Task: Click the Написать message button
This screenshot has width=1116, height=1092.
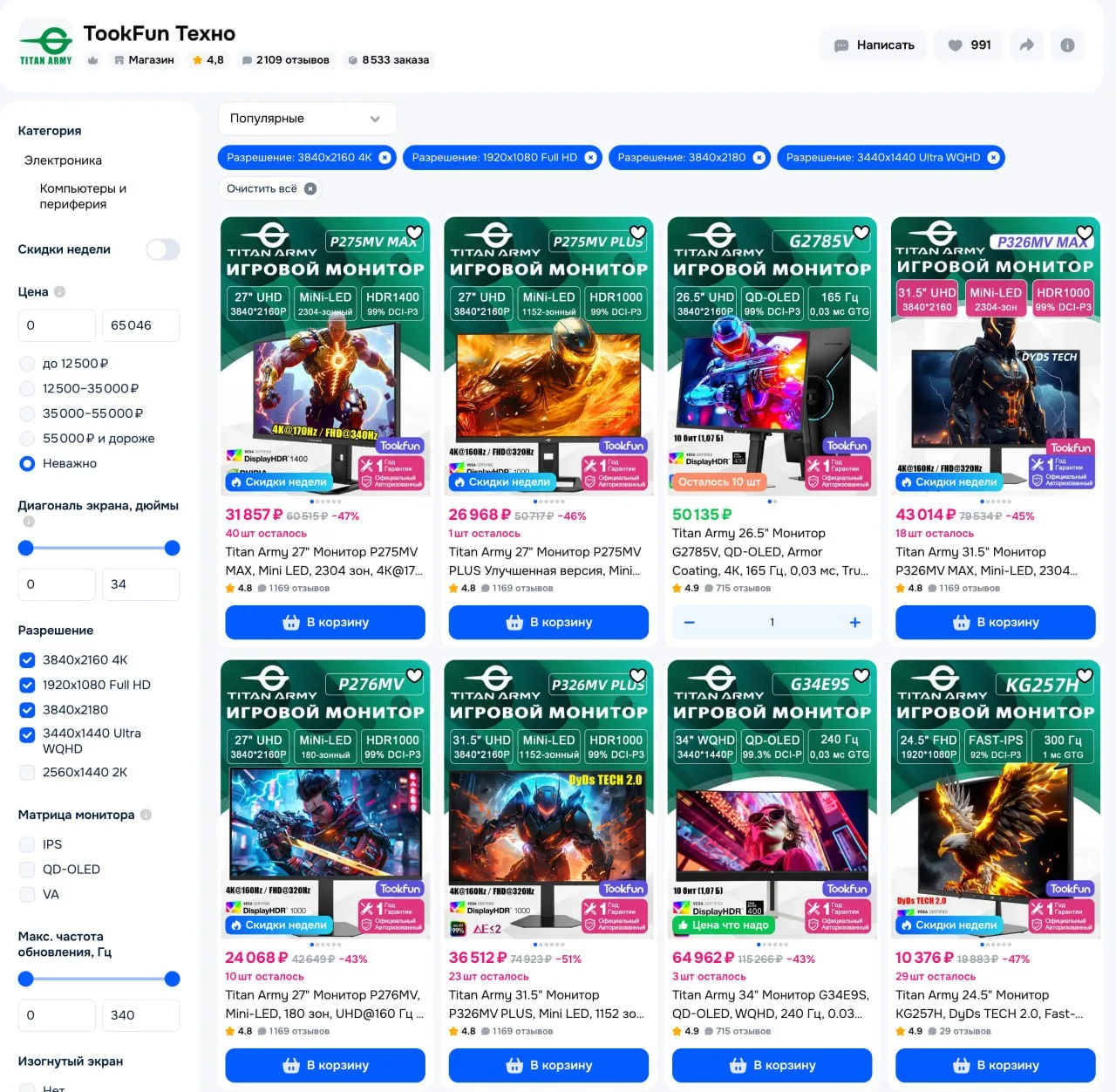Action: [874, 45]
